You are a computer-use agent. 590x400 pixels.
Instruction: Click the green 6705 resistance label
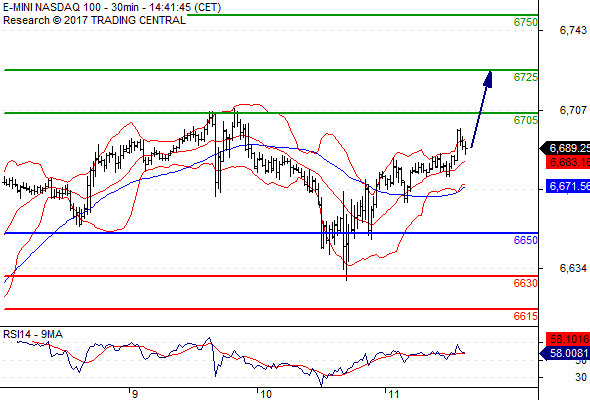pyautogui.click(x=526, y=120)
